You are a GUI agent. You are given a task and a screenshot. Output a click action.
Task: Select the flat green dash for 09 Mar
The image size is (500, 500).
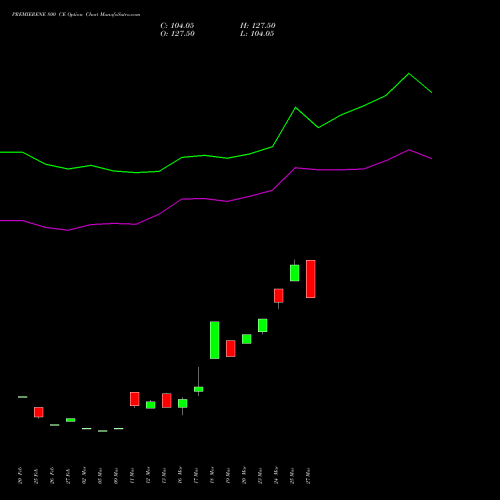tap(119, 429)
